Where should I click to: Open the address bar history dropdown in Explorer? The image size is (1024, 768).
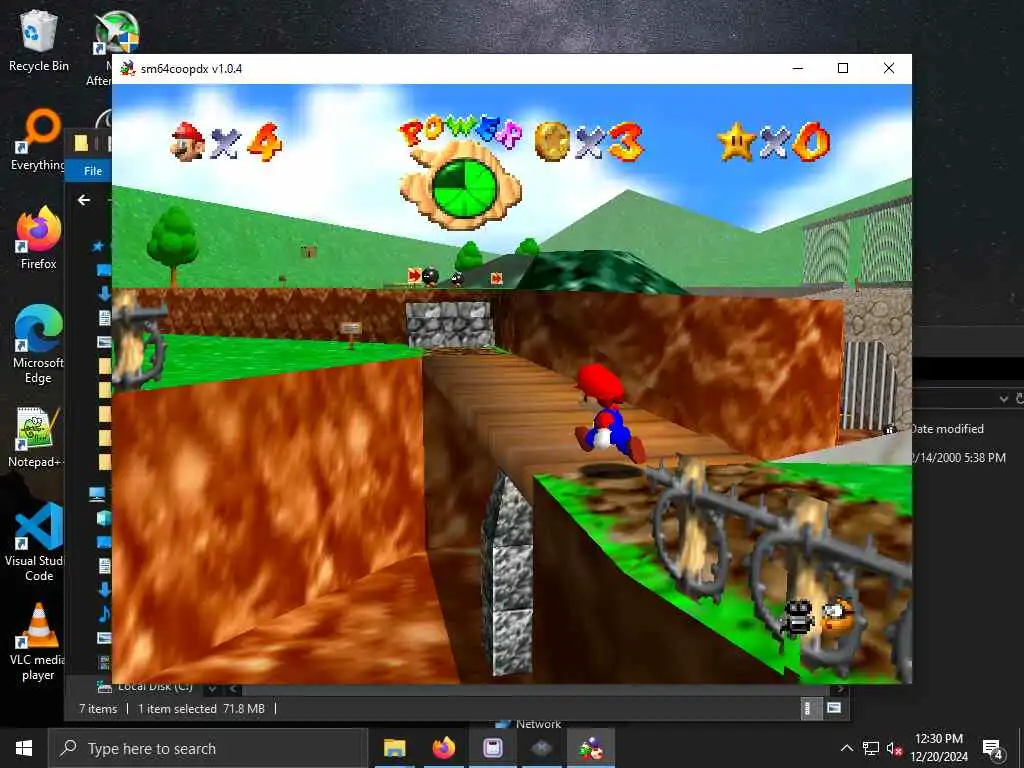point(1004,398)
